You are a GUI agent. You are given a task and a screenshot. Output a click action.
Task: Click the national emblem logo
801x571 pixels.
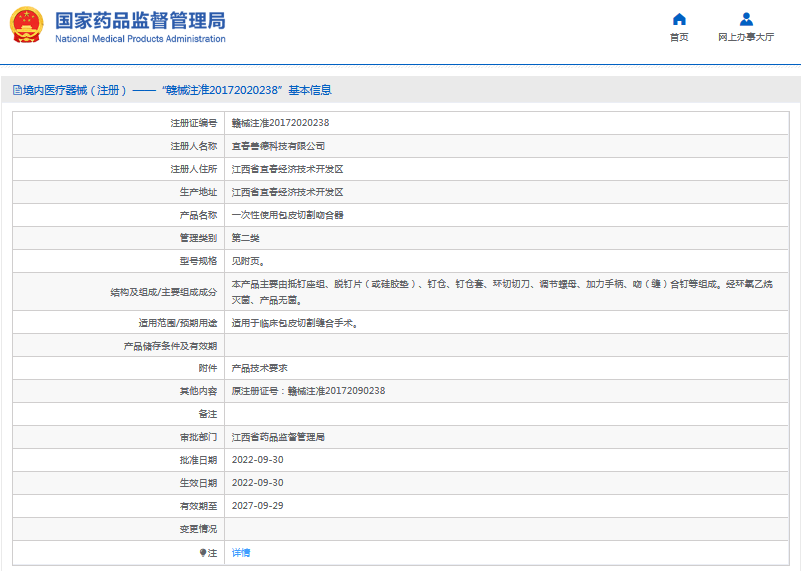point(27,25)
